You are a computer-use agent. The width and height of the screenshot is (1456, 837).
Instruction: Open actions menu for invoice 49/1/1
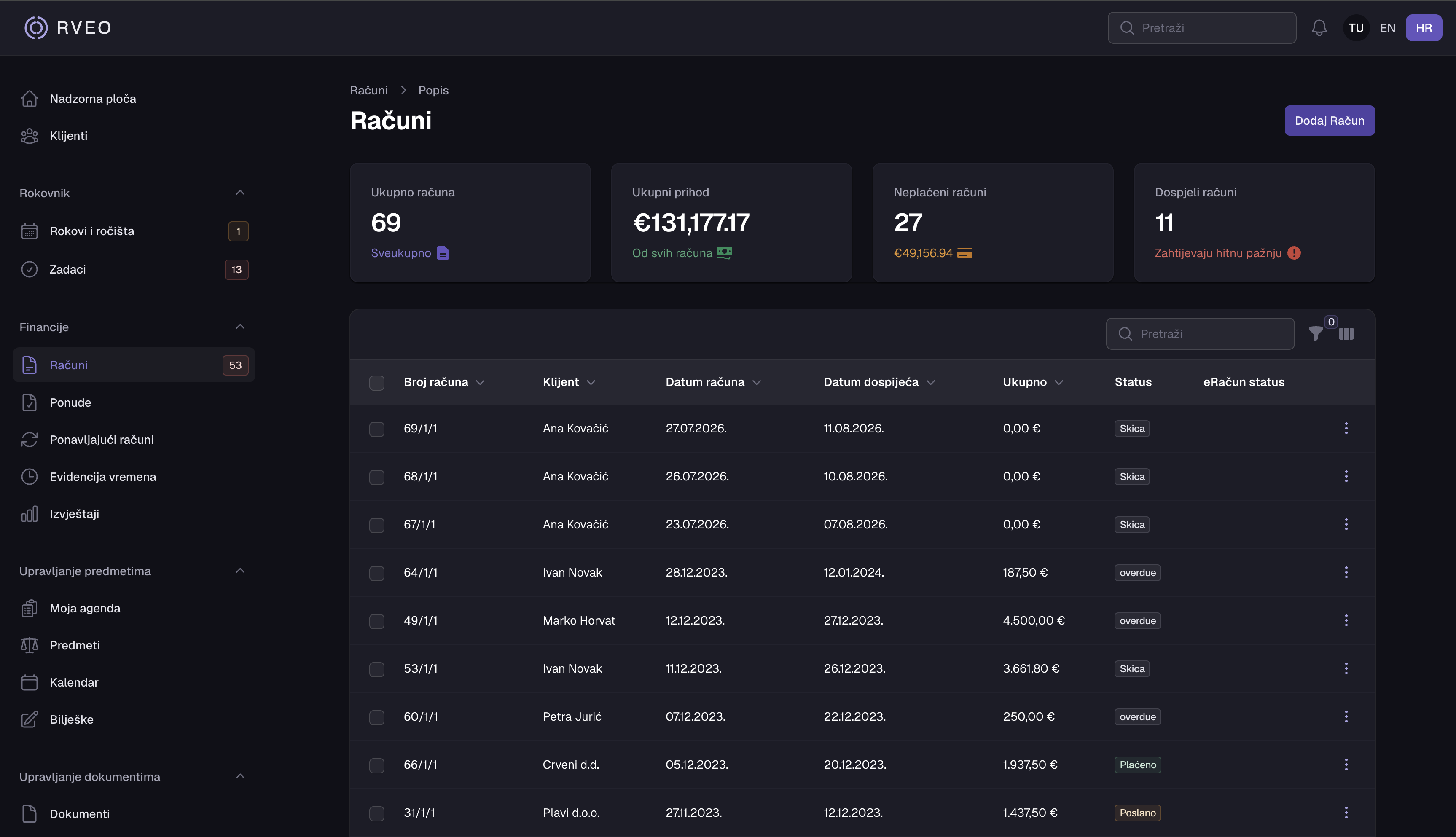pos(1346,620)
